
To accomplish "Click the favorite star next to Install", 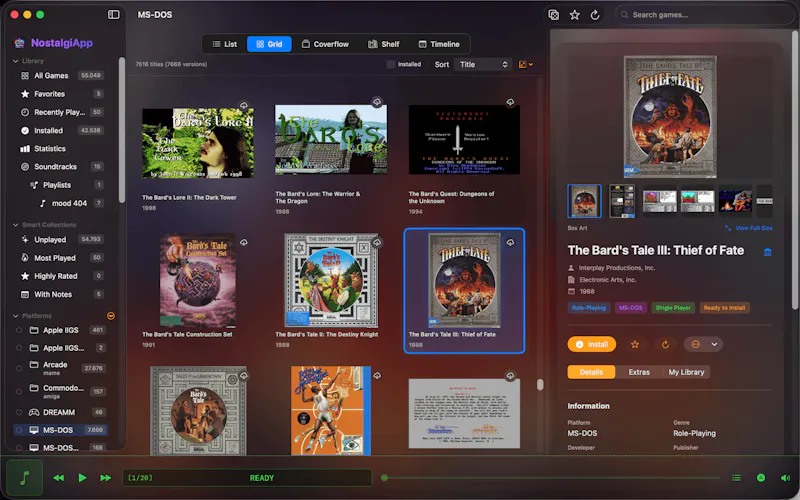I will (635, 344).
